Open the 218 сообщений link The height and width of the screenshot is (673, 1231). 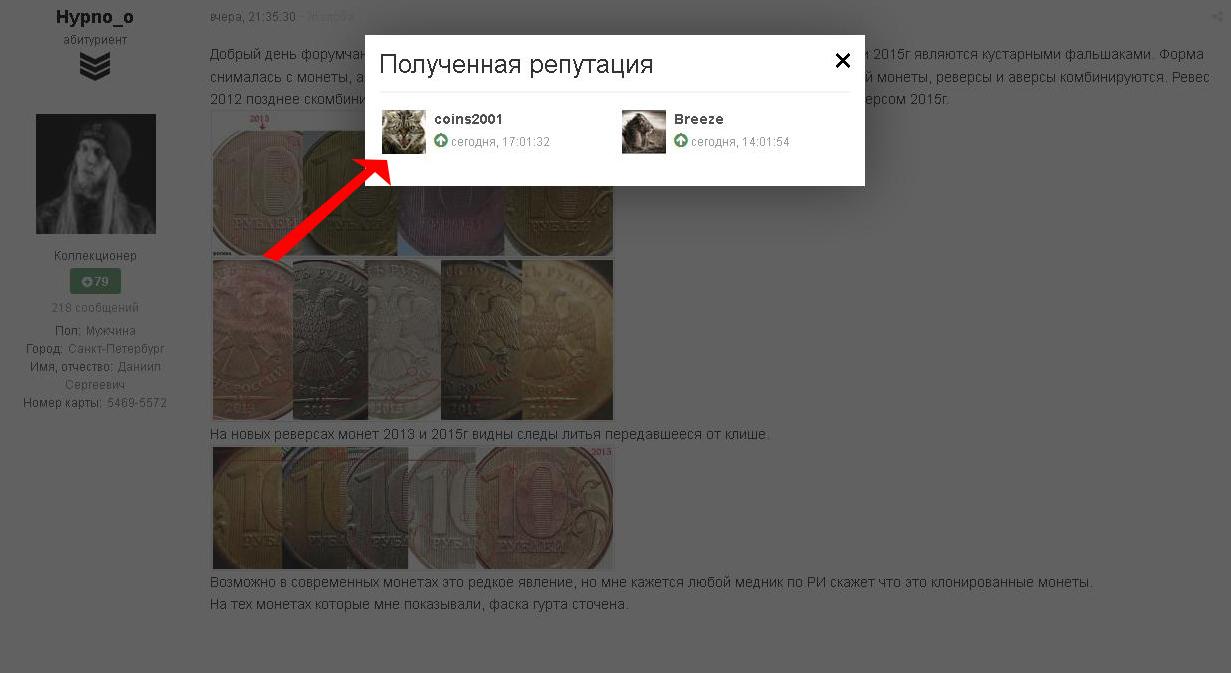tap(95, 308)
